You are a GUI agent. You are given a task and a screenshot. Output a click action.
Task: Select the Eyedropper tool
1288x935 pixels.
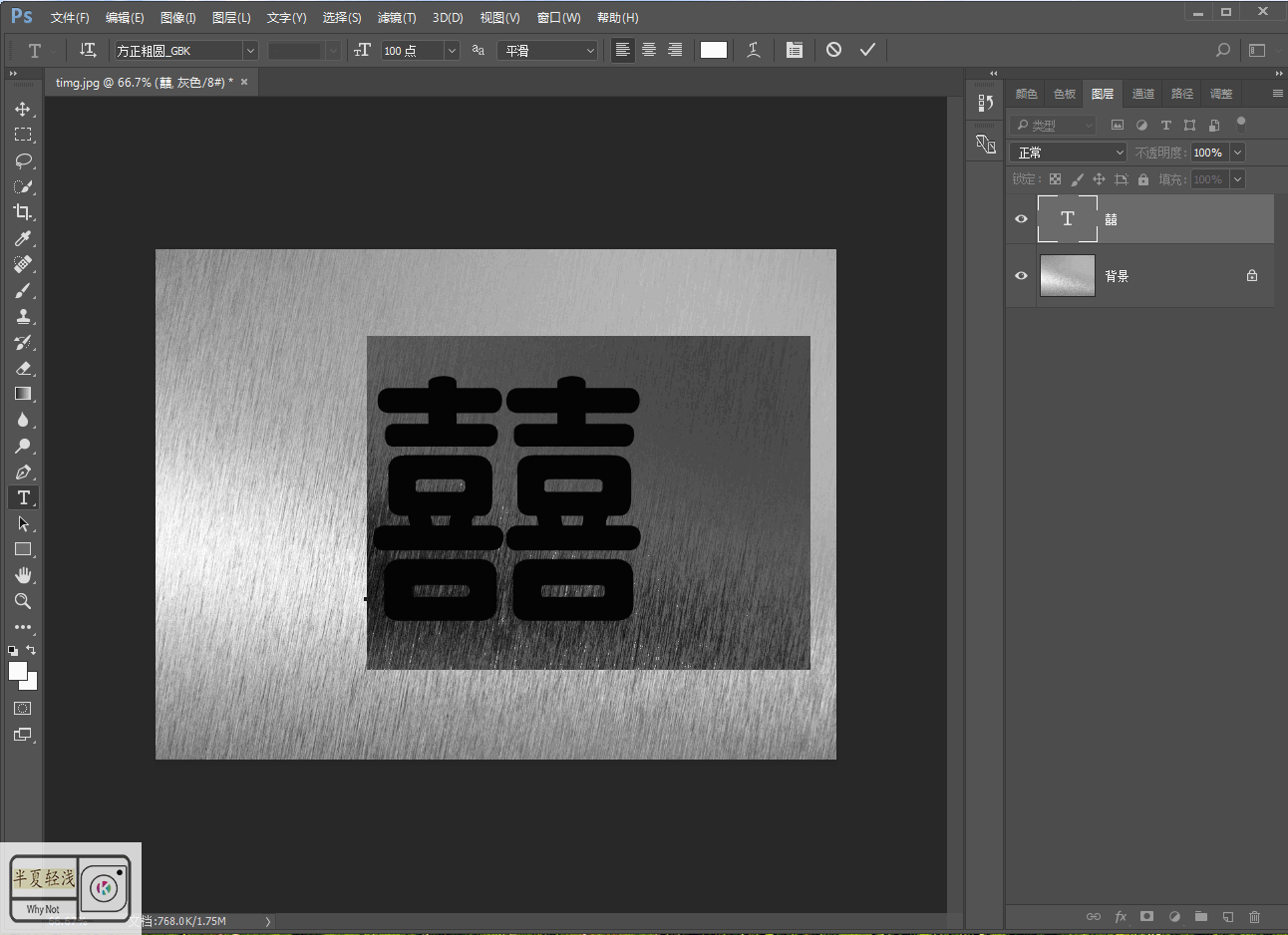coord(23,238)
